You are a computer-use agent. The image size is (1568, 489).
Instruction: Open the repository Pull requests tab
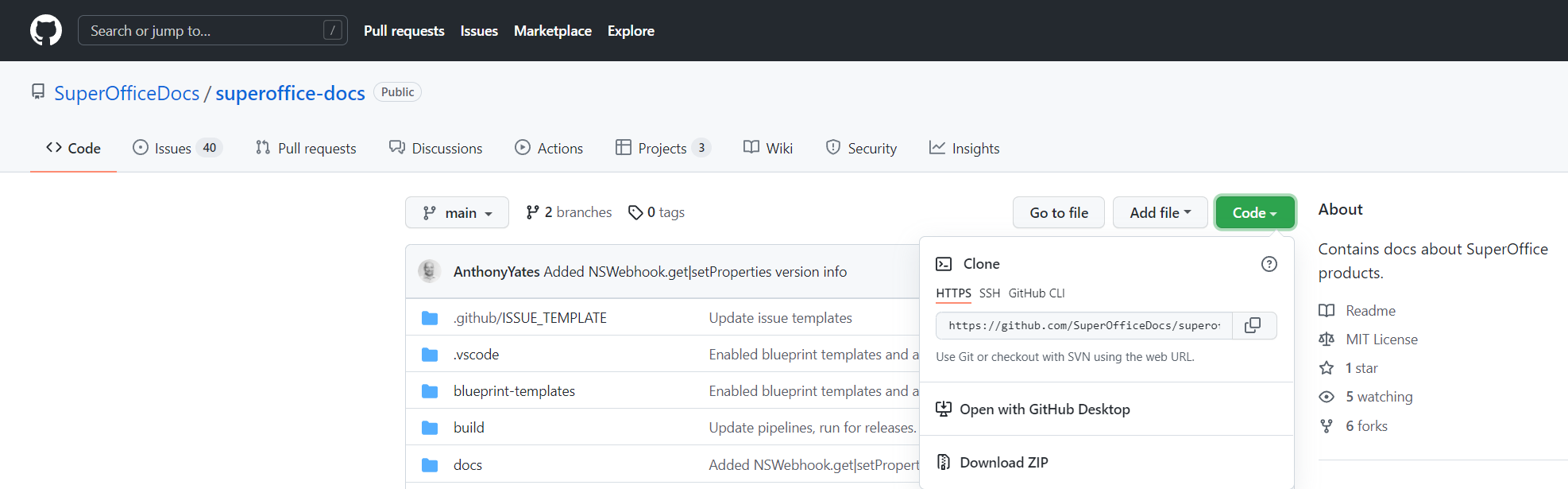(x=306, y=148)
